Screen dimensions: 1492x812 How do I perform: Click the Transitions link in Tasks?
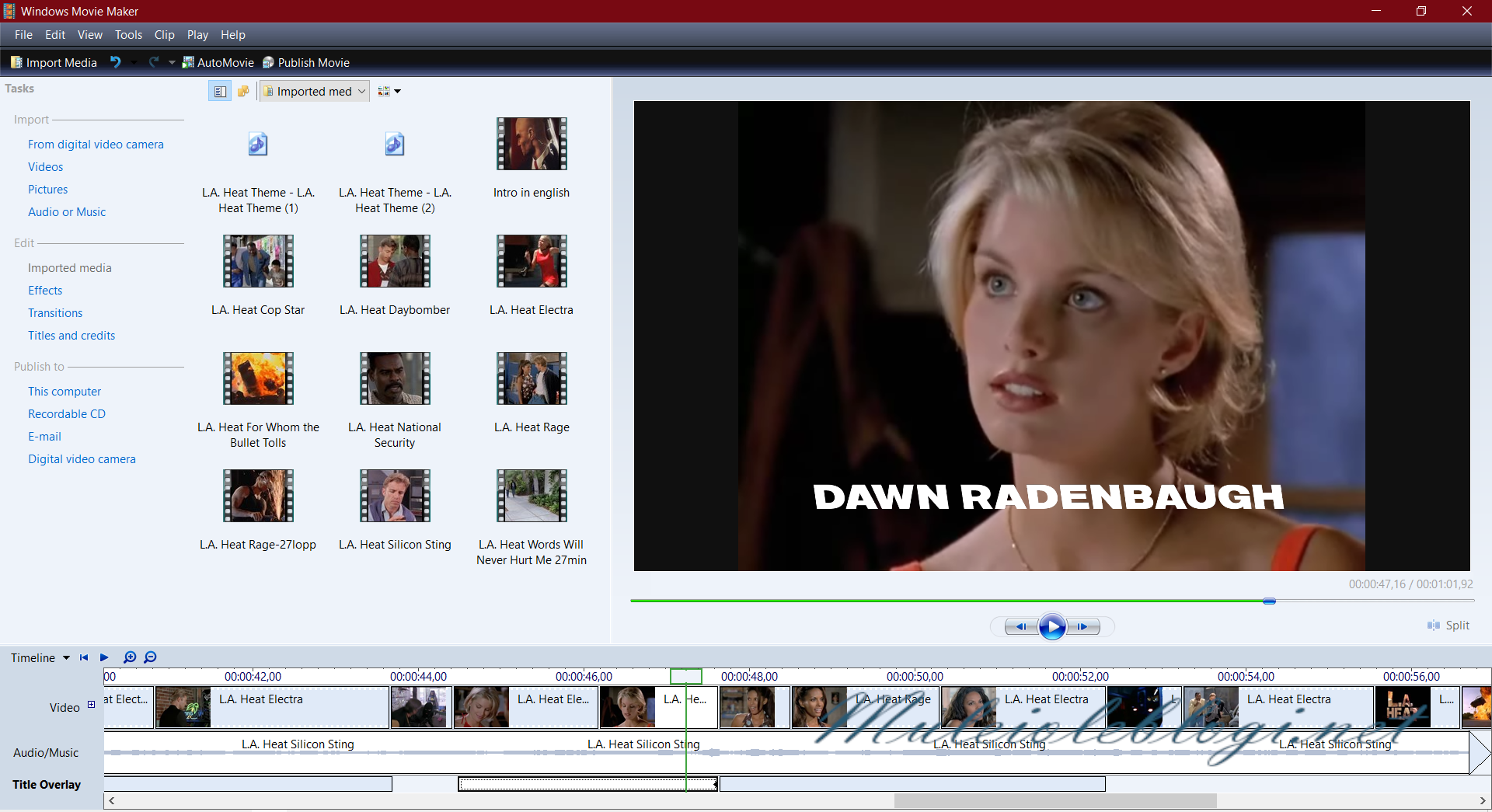55,313
